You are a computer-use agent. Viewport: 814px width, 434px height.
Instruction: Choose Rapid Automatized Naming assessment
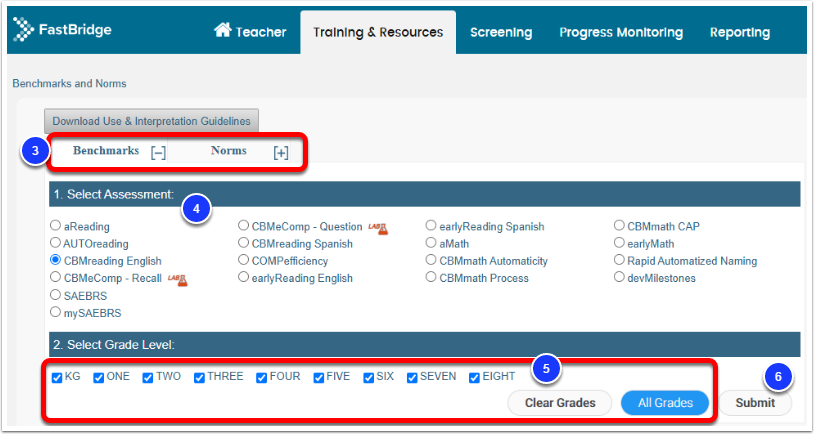(619, 260)
